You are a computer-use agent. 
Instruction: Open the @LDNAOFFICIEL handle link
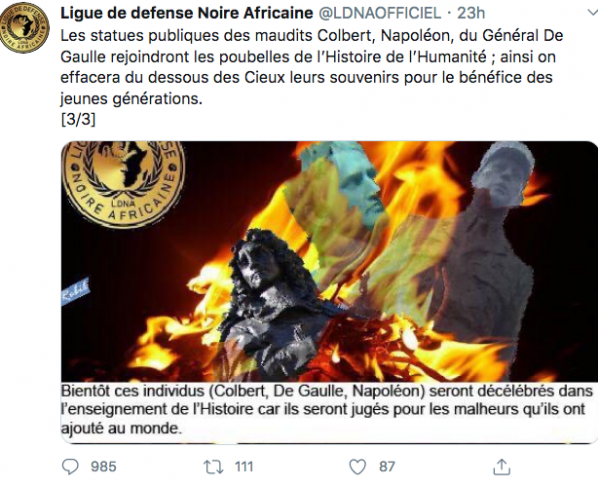[379, 13]
